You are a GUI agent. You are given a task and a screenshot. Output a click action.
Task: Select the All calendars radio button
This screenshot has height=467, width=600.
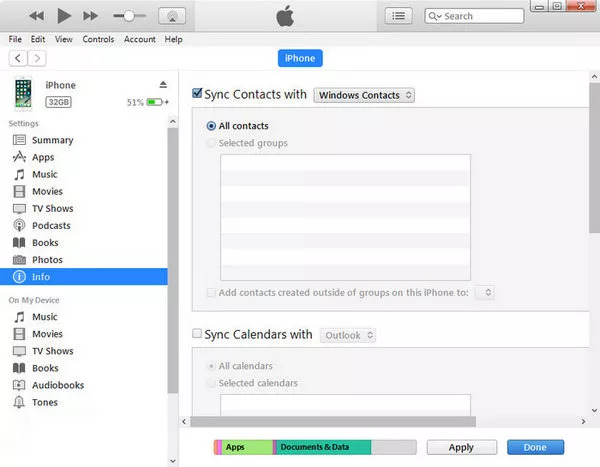211,366
